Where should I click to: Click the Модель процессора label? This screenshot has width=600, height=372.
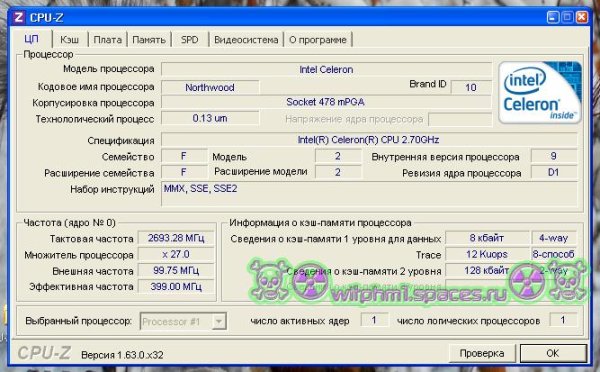tap(109, 69)
